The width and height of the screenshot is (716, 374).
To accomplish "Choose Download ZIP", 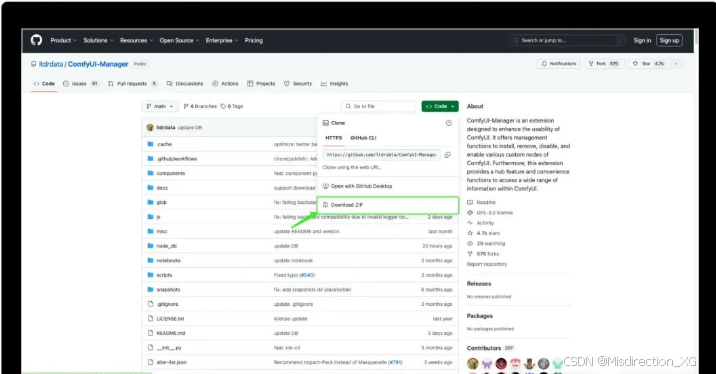I will [x=388, y=205].
